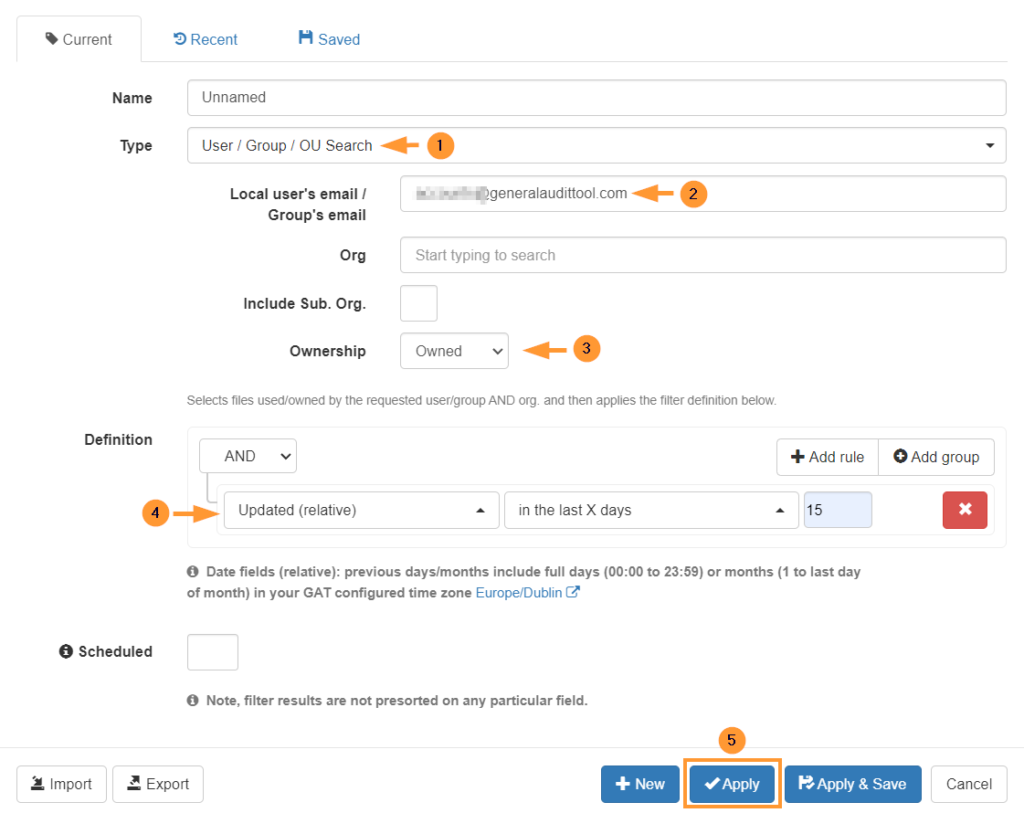Screen dimensions: 1024x813
Task: Open the Ownership dropdown set to Owned
Action: 454,351
